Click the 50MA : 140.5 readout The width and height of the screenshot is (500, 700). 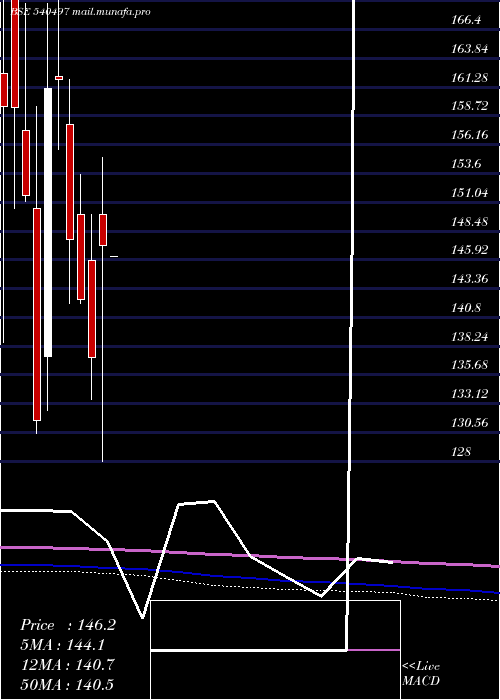click(67, 684)
